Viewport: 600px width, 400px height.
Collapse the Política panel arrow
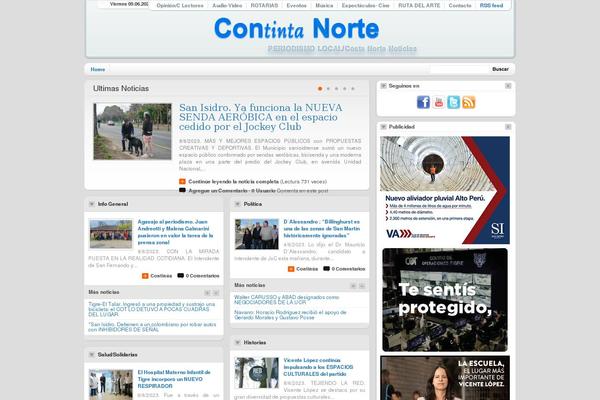(x=238, y=204)
